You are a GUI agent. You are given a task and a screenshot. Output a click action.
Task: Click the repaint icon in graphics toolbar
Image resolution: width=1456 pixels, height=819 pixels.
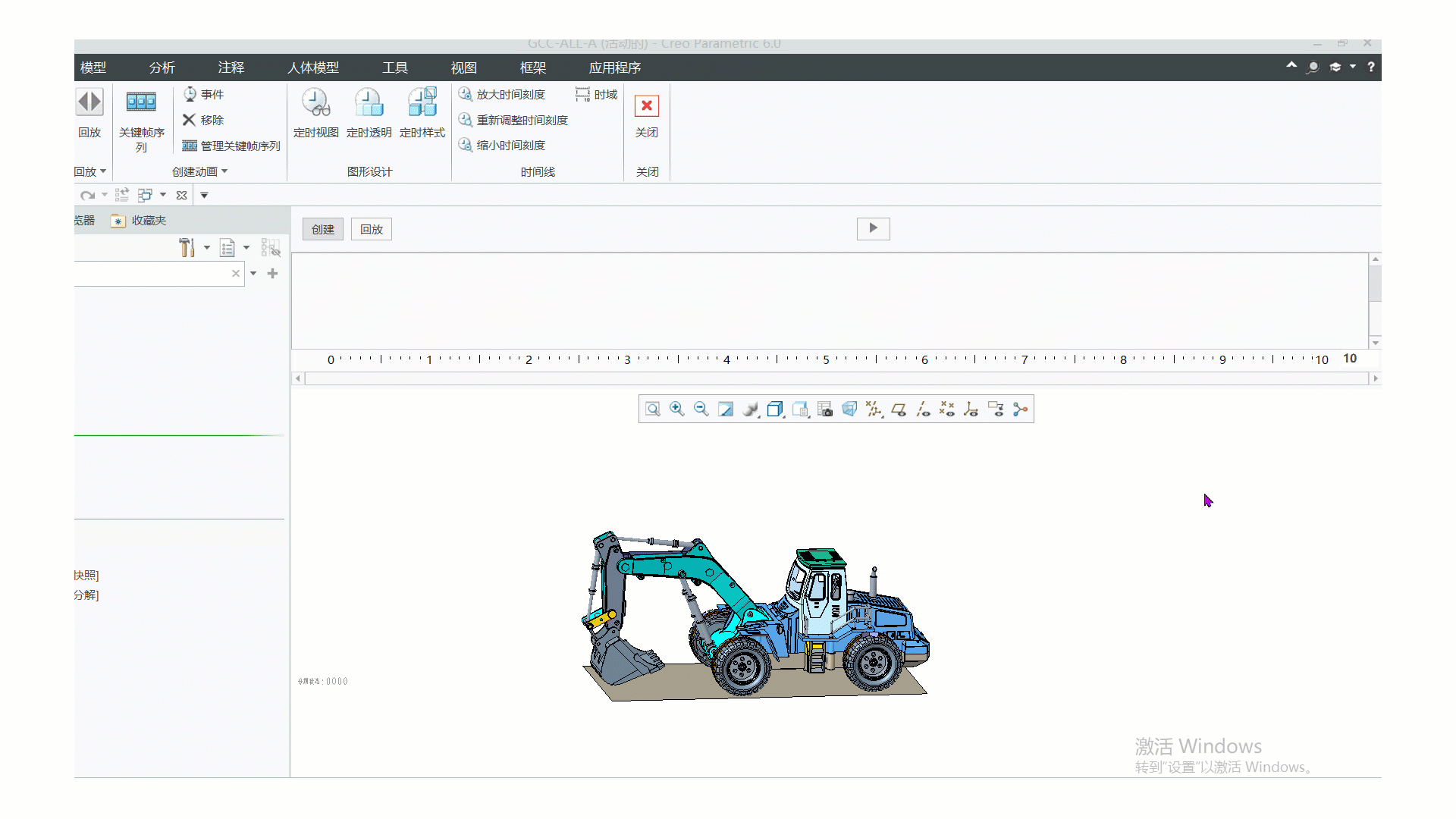[726, 409]
